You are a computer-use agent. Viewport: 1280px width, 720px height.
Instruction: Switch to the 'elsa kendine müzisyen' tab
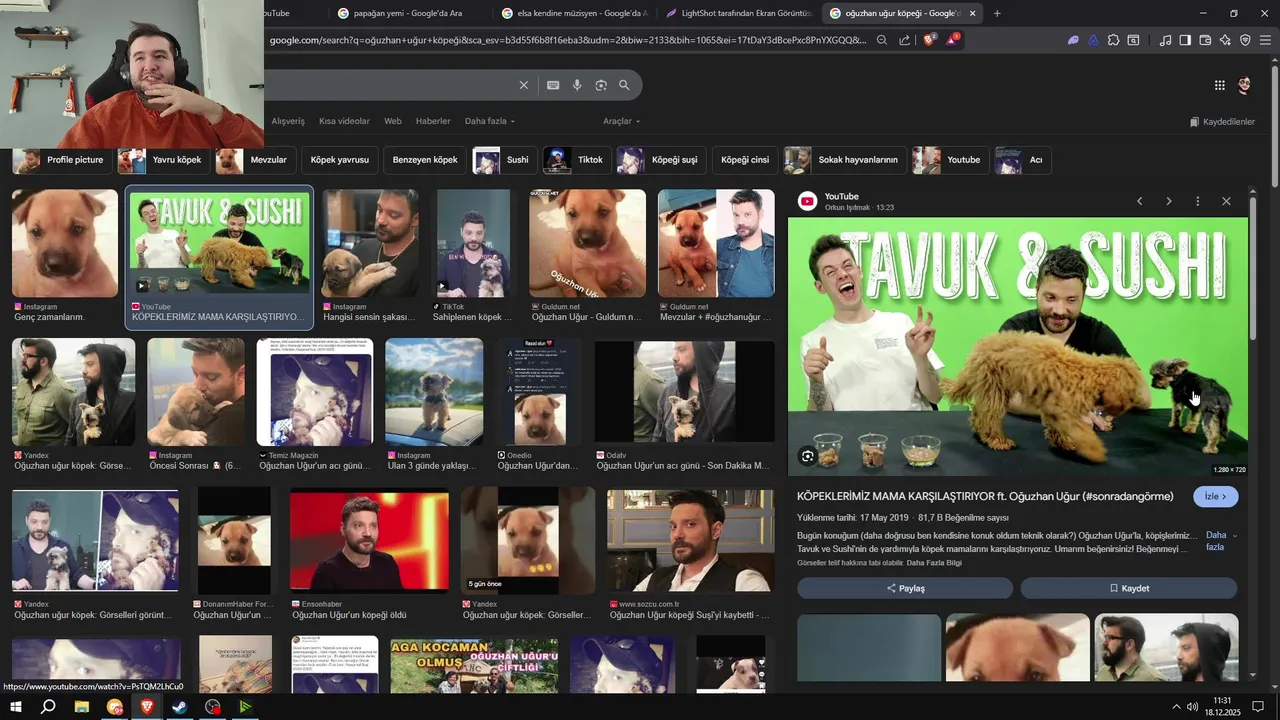tap(573, 13)
